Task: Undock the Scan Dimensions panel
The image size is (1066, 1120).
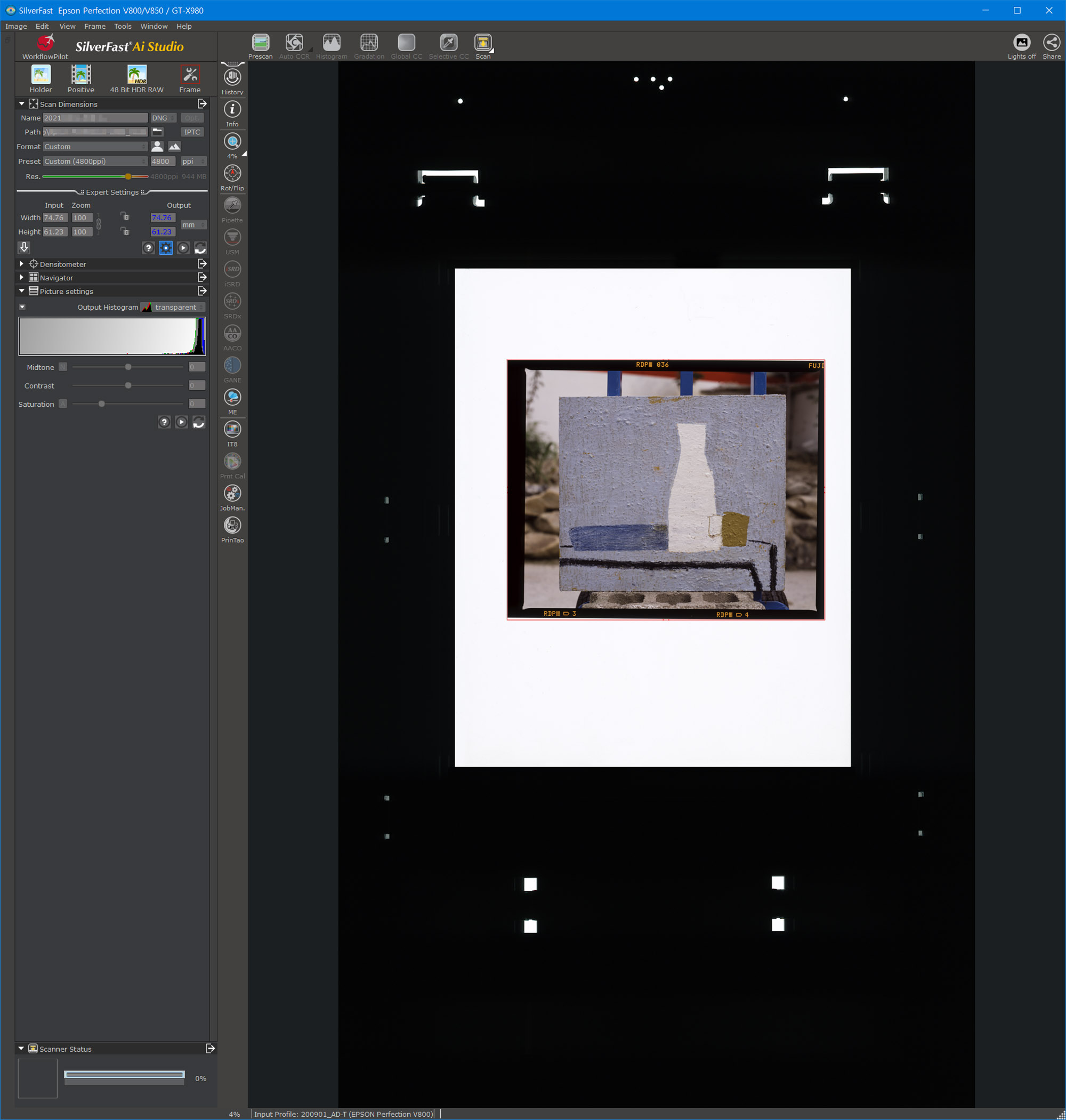Action: point(201,104)
